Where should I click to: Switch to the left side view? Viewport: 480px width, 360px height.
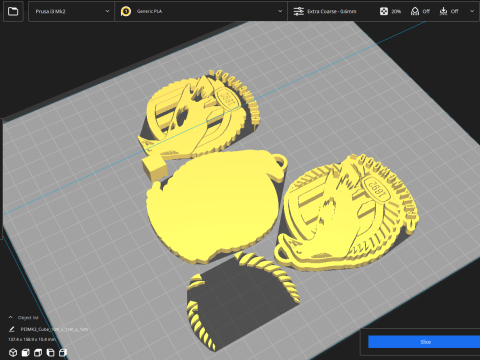50,352
